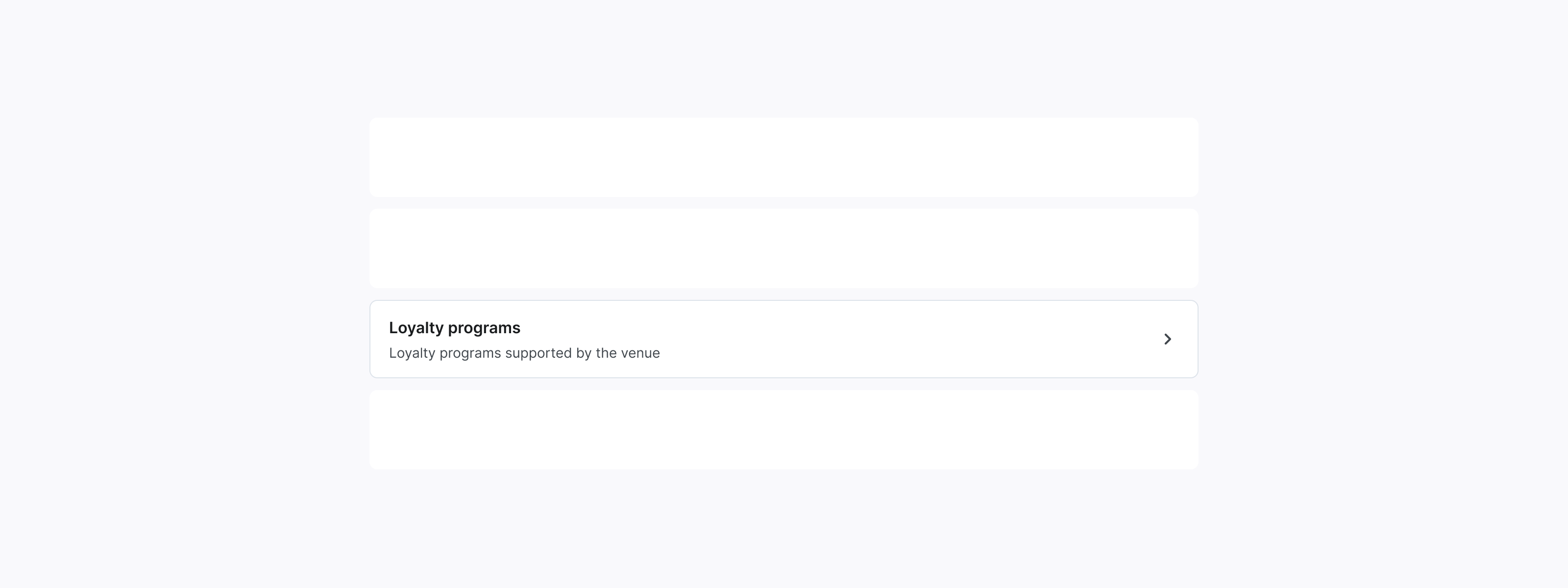
Task: Click the blank placeholder directly above Loyalty programs
Action: [784, 248]
